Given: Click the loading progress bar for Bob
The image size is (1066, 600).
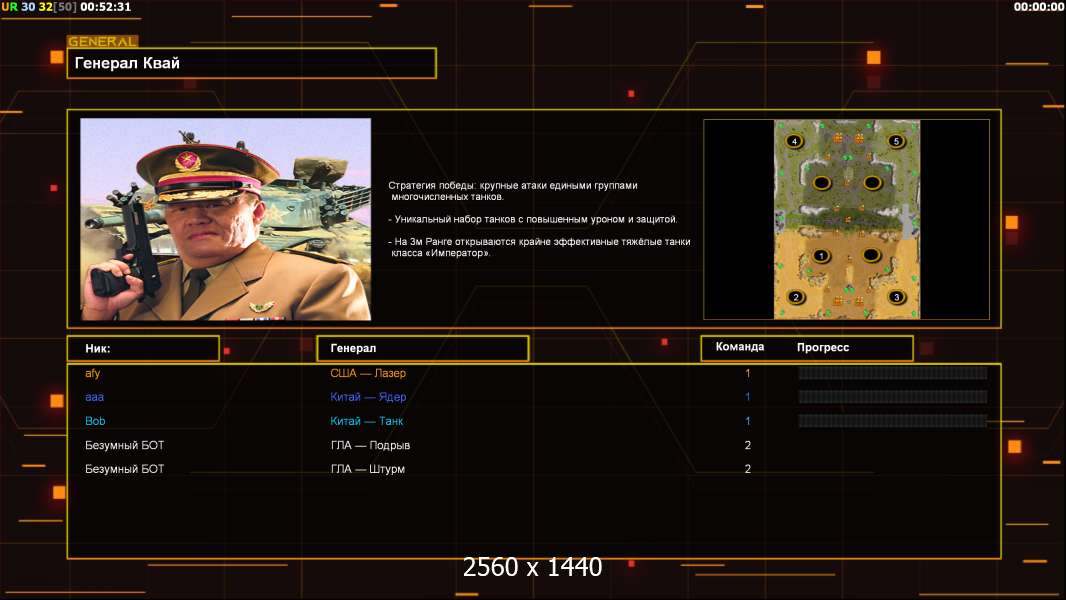Looking at the screenshot, I should click(893, 421).
